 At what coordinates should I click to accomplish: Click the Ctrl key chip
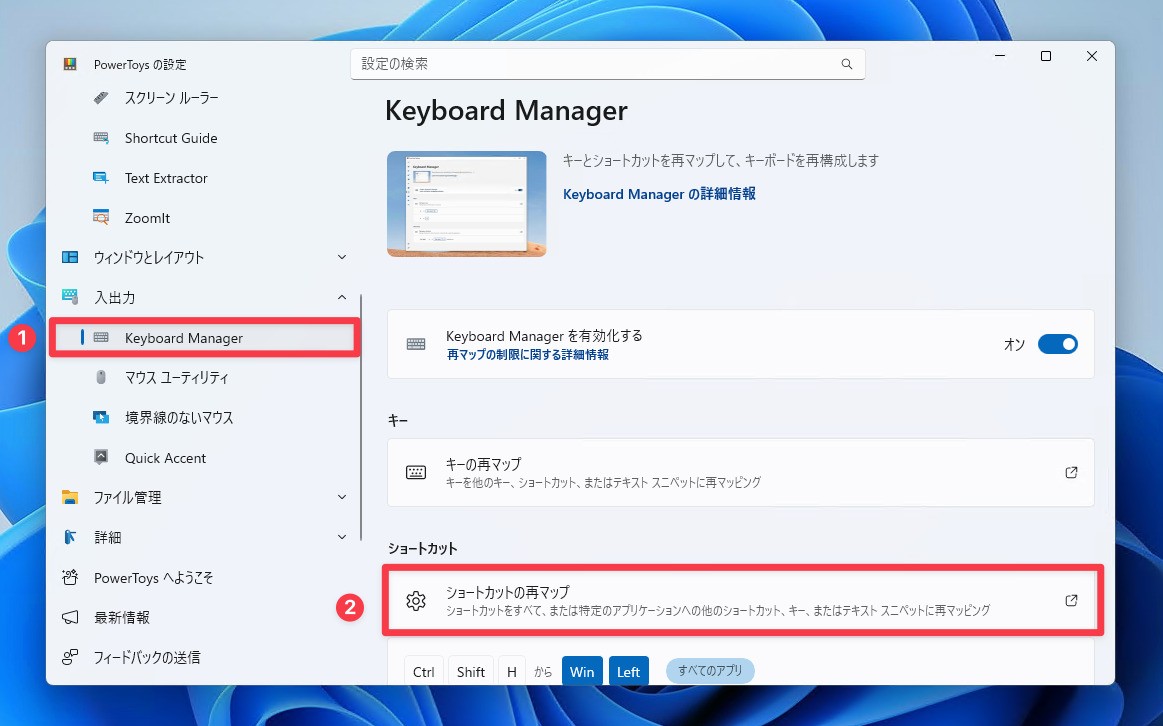coord(424,672)
